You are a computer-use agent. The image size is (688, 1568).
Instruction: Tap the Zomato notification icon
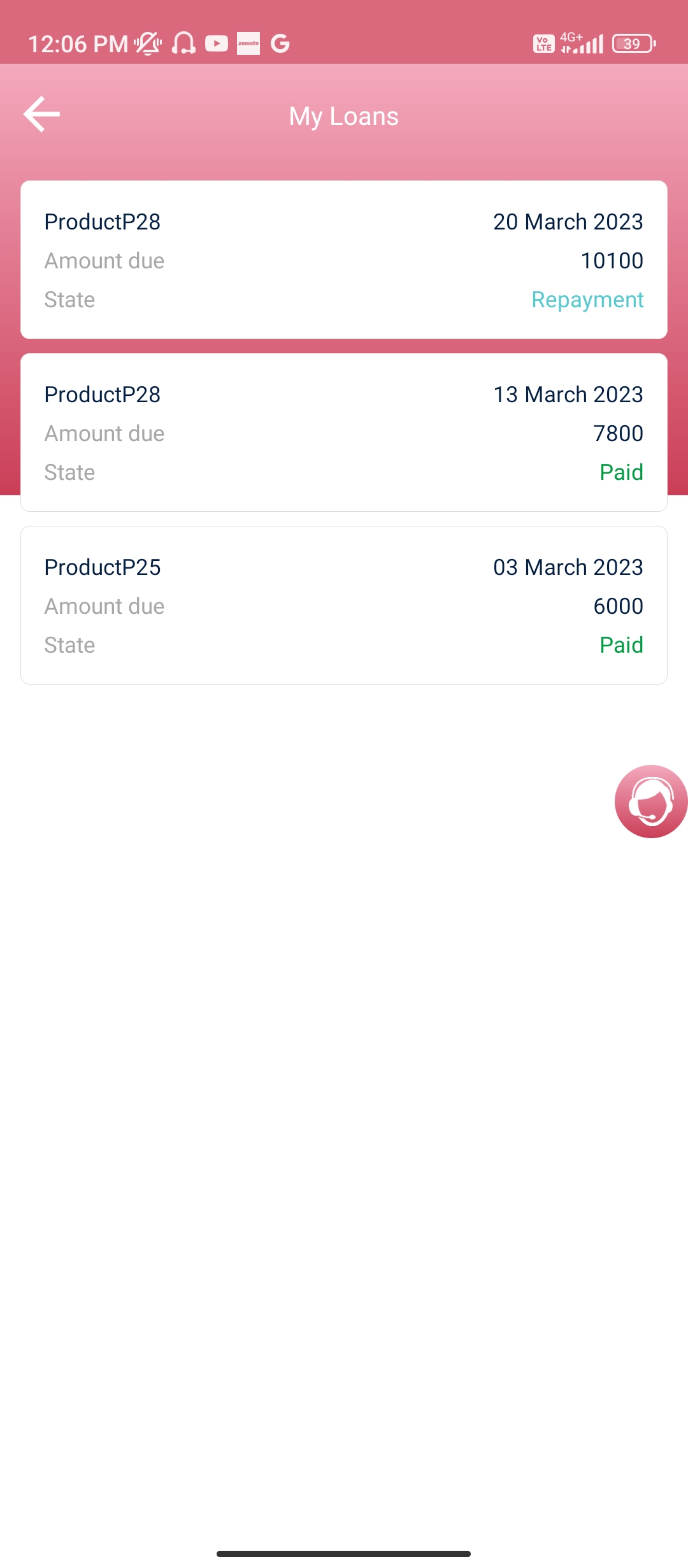(x=248, y=43)
